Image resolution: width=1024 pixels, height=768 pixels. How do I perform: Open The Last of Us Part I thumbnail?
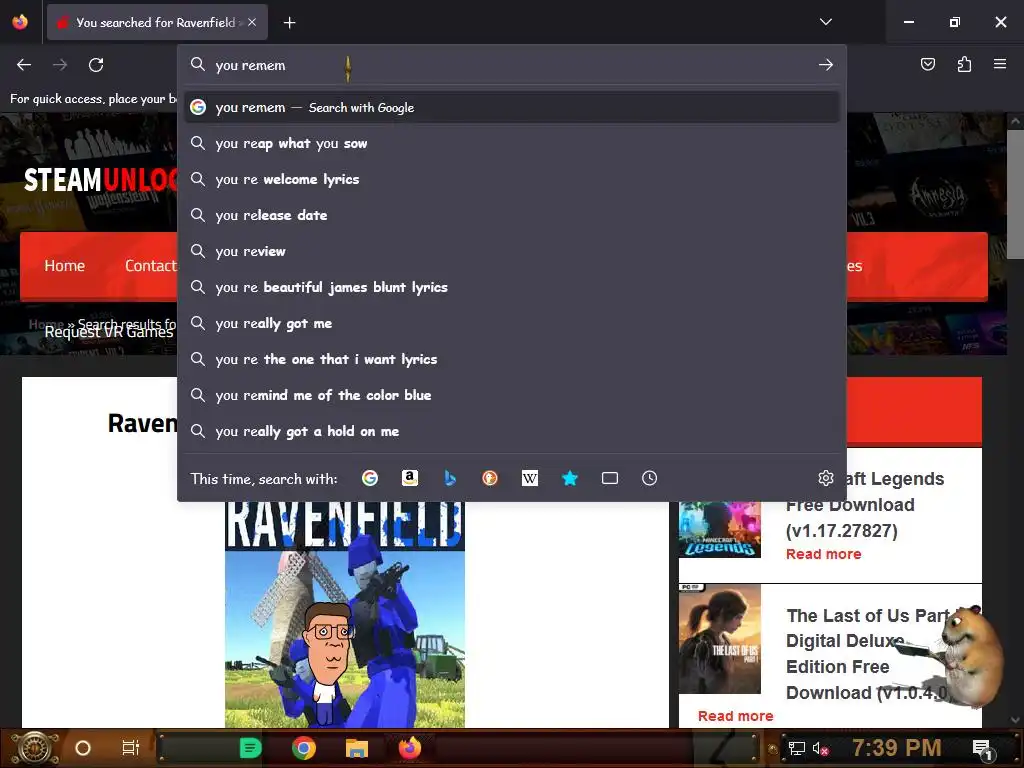pyautogui.click(x=720, y=639)
